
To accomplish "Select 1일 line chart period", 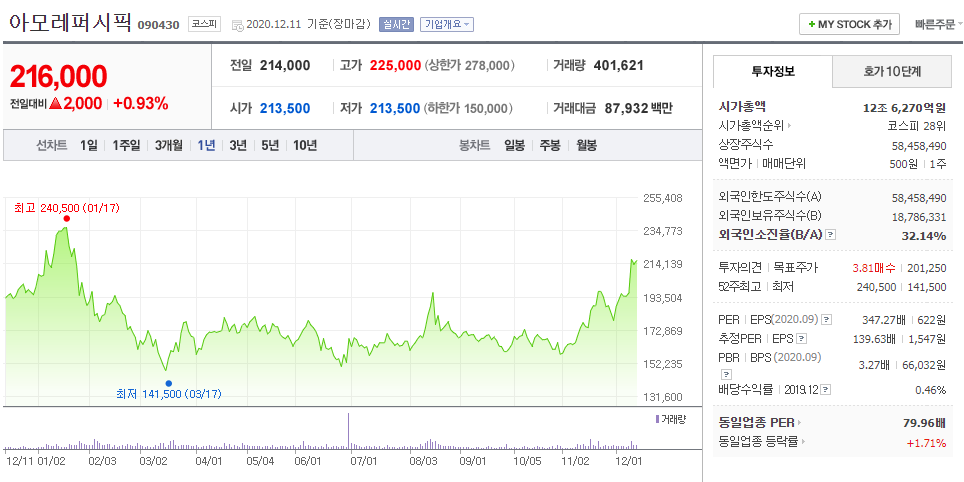I will (89, 146).
